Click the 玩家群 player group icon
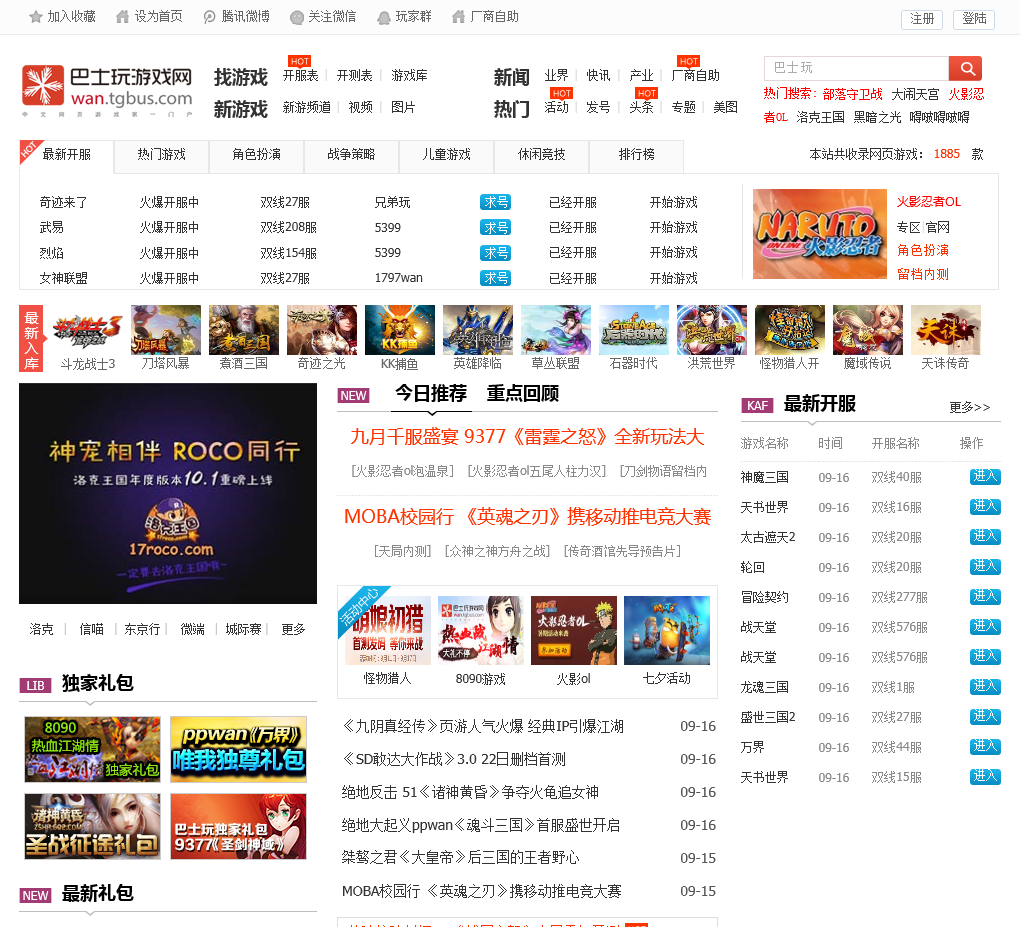 click(x=384, y=18)
